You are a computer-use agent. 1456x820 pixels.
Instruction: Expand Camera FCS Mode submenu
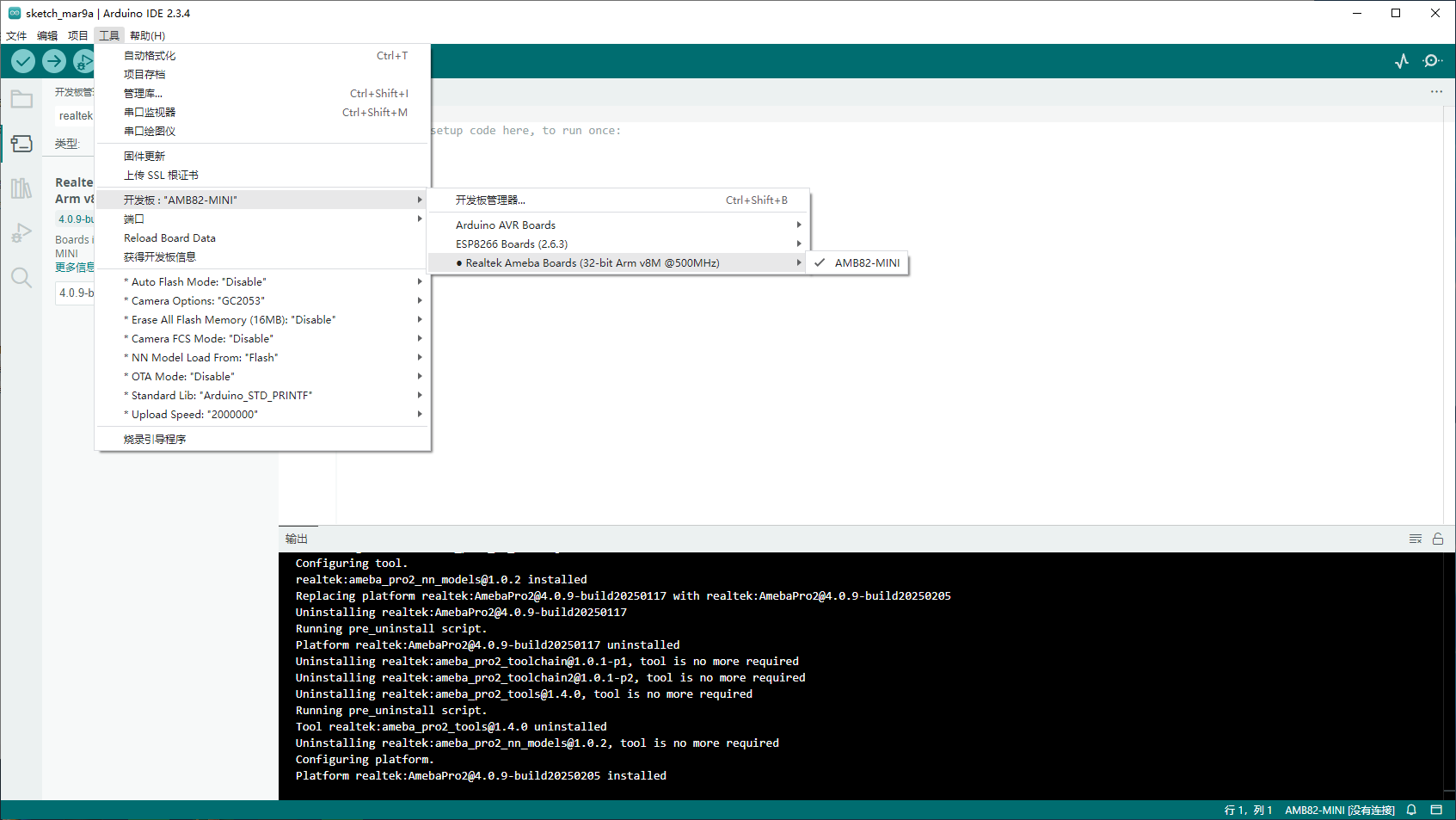pos(262,339)
